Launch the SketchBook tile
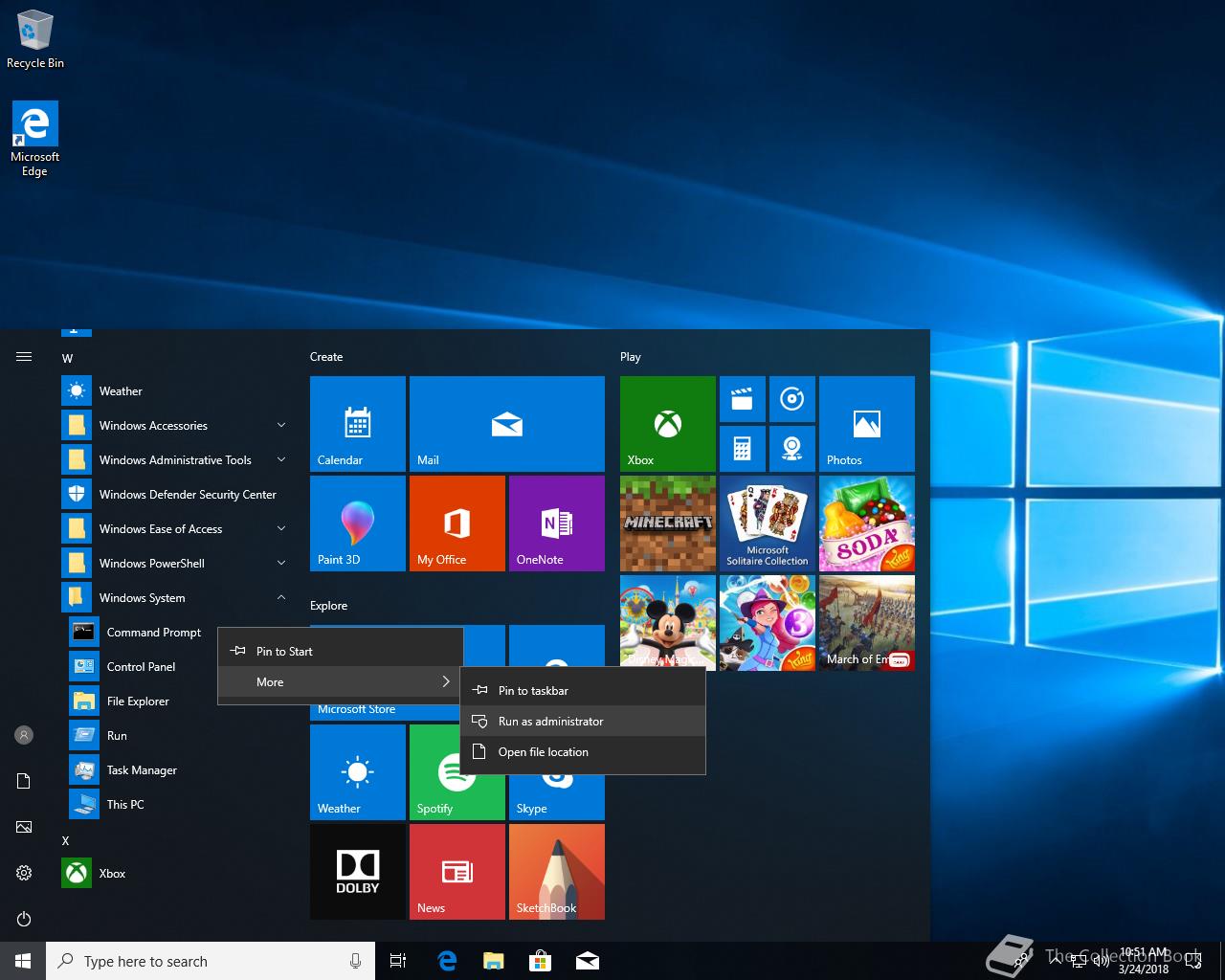The width and height of the screenshot is (1225, 980). pos(557,872)
